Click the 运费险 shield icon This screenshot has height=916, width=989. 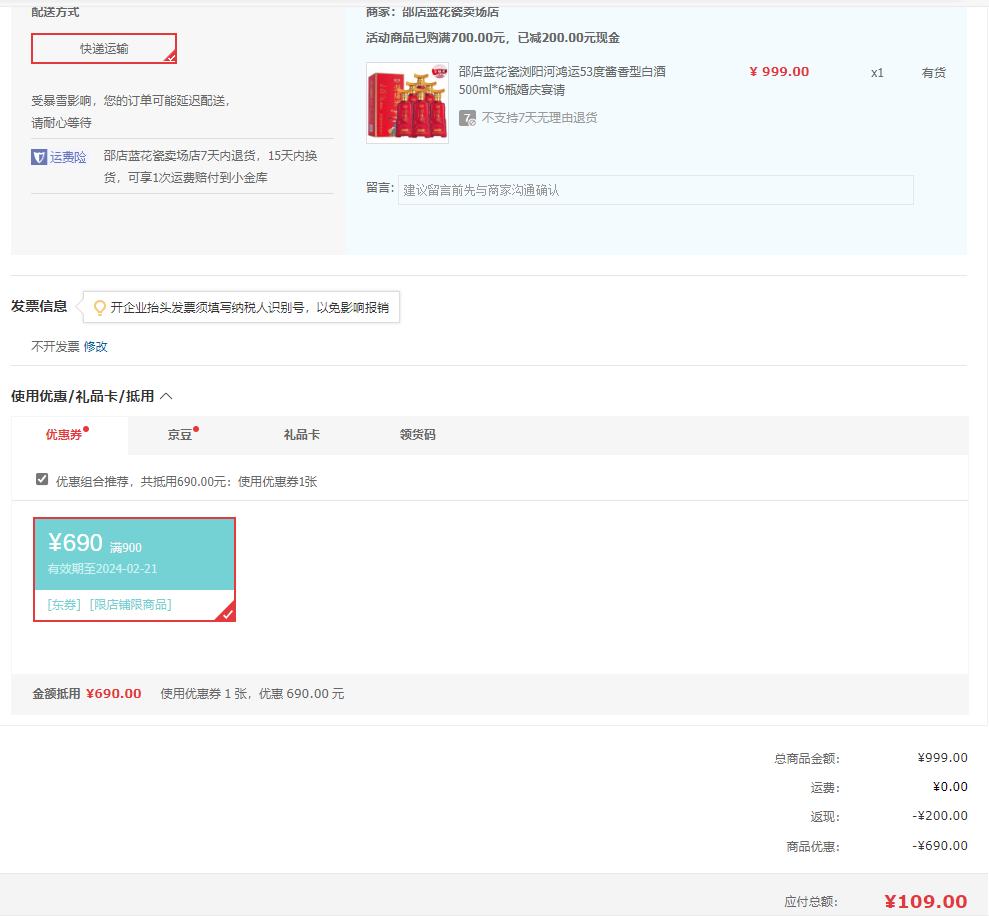click(x=39, y=157)
